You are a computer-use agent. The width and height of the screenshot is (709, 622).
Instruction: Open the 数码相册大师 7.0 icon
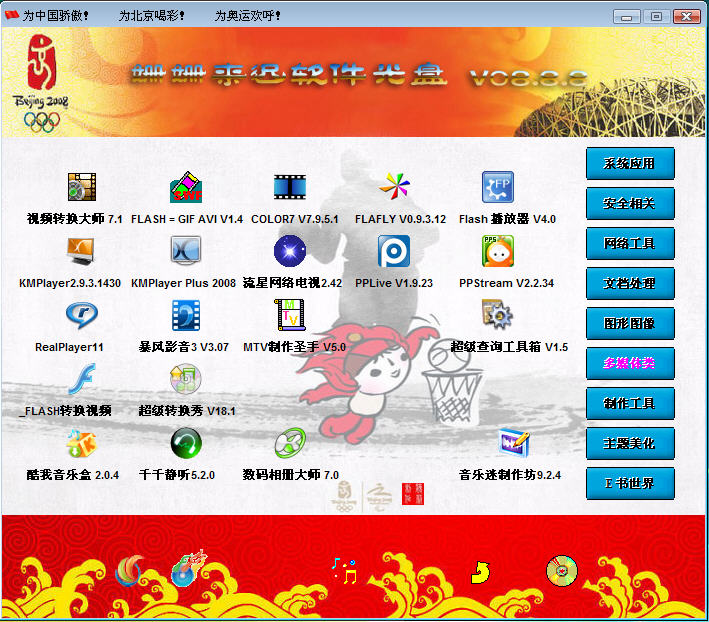coord(290,443)
